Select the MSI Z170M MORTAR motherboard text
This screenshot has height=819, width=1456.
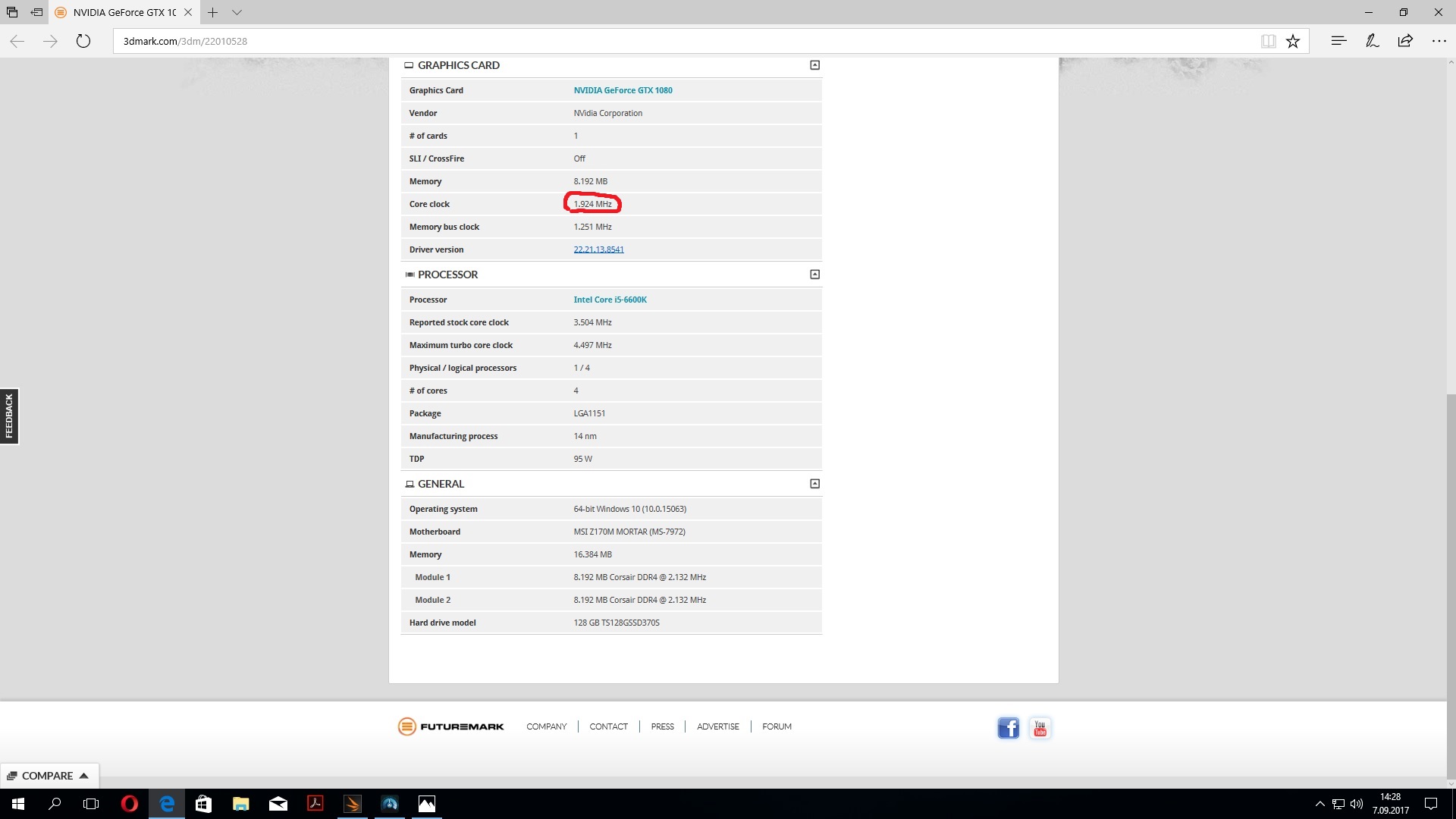click(x=629, y=532)
